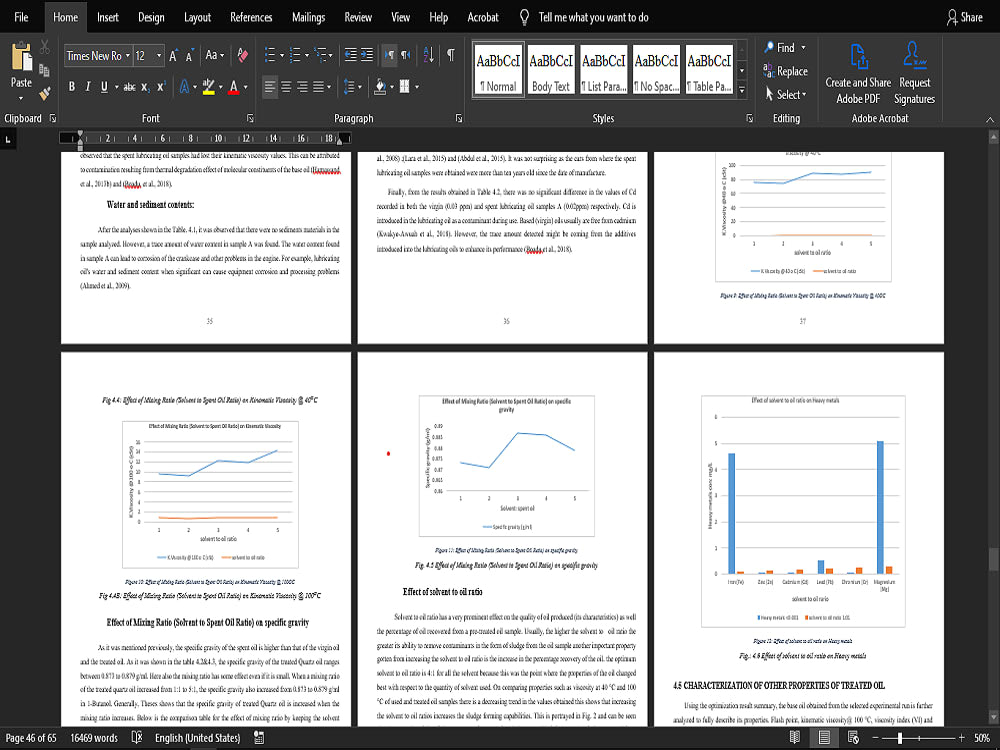Open Create and Share Adobe PDF
Screen dimensions: 1000x750
pyautogui.click(x=857, y=70)
